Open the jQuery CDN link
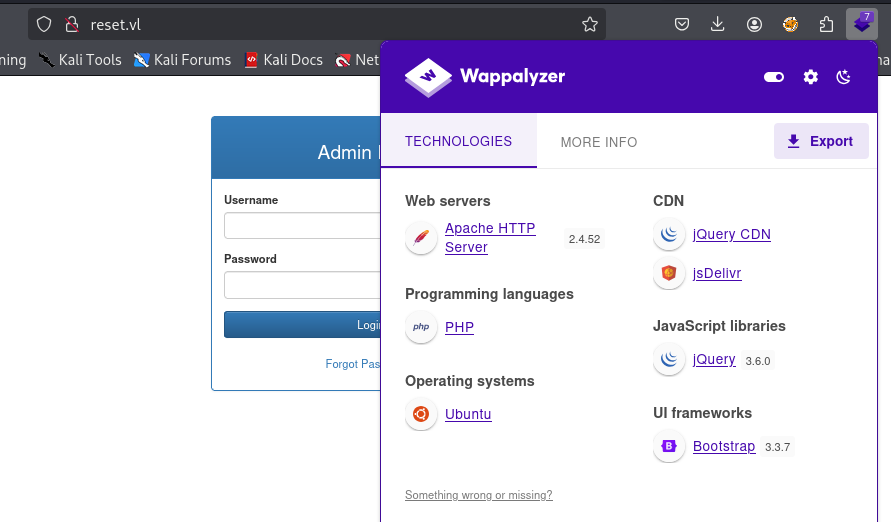Screen dimensions: 891x522 pos(731,234)
